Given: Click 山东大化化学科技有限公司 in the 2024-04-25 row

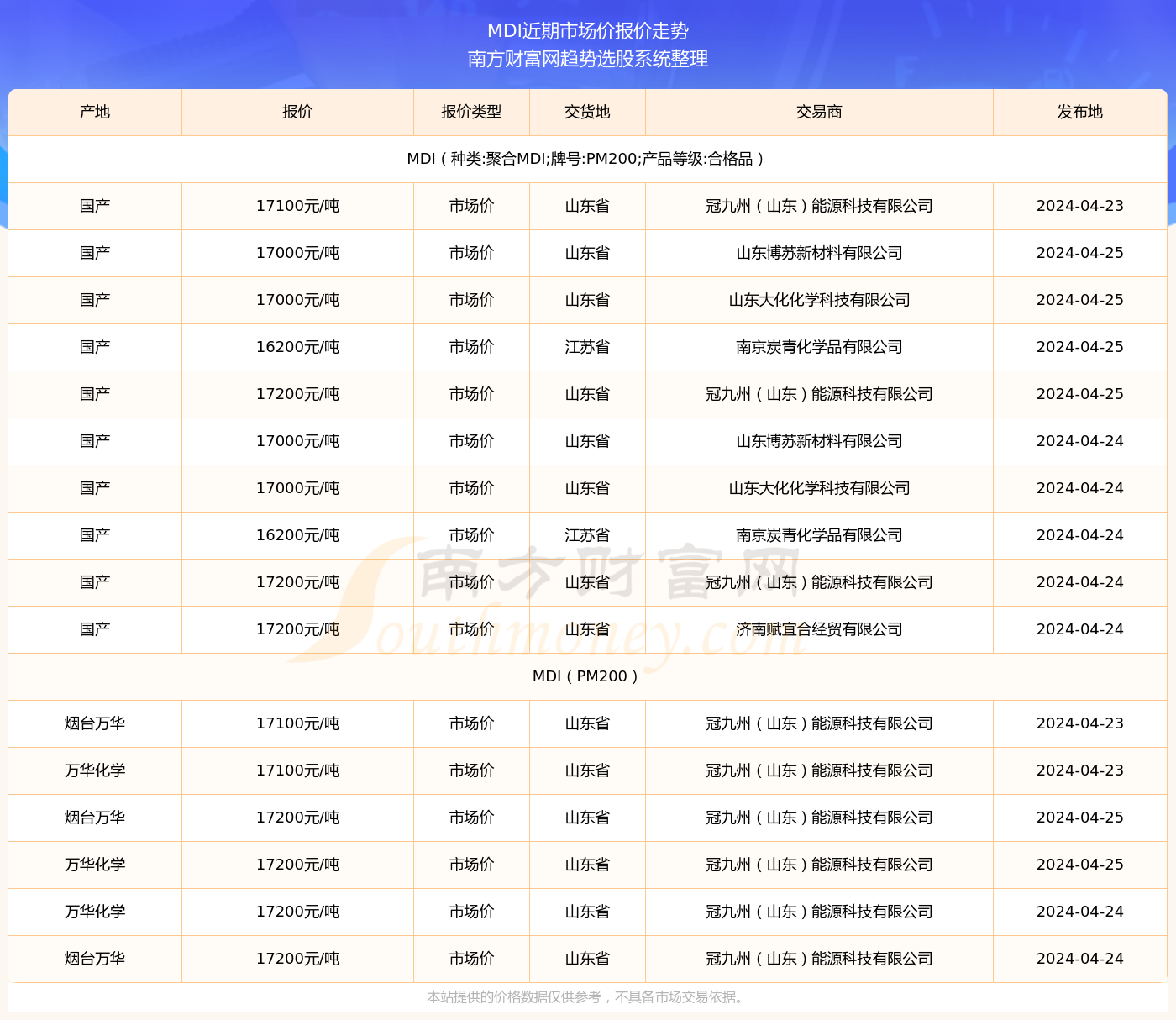Looking at the screenshot, I should point(819,300).
